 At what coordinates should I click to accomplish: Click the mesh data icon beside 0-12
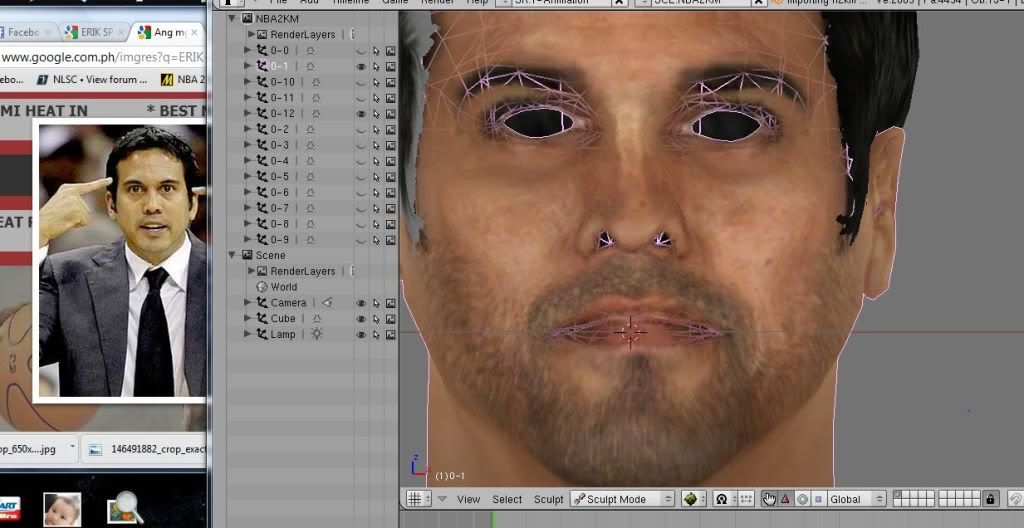(316, 113)
